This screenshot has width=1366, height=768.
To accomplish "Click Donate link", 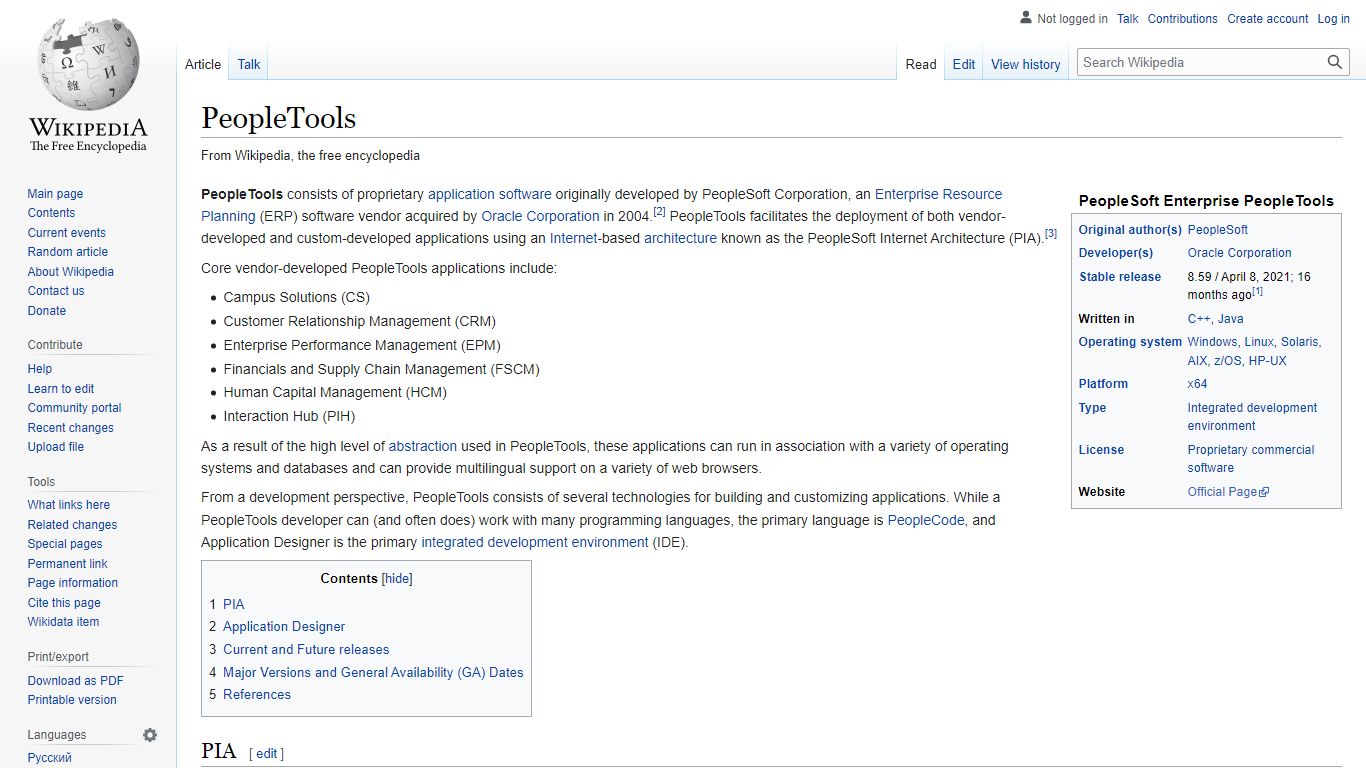I will pyautogui.click(x=47, y=311).
